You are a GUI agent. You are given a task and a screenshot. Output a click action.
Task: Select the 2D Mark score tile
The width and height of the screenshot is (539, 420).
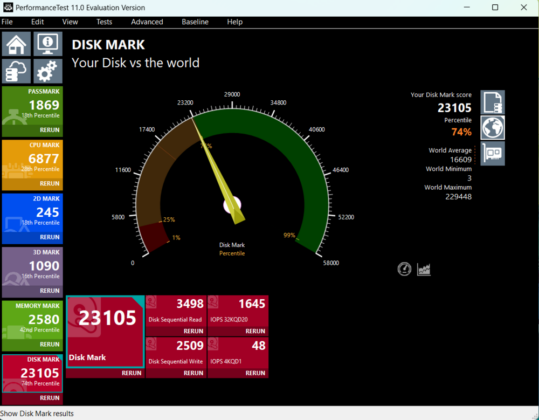[32, 214]
